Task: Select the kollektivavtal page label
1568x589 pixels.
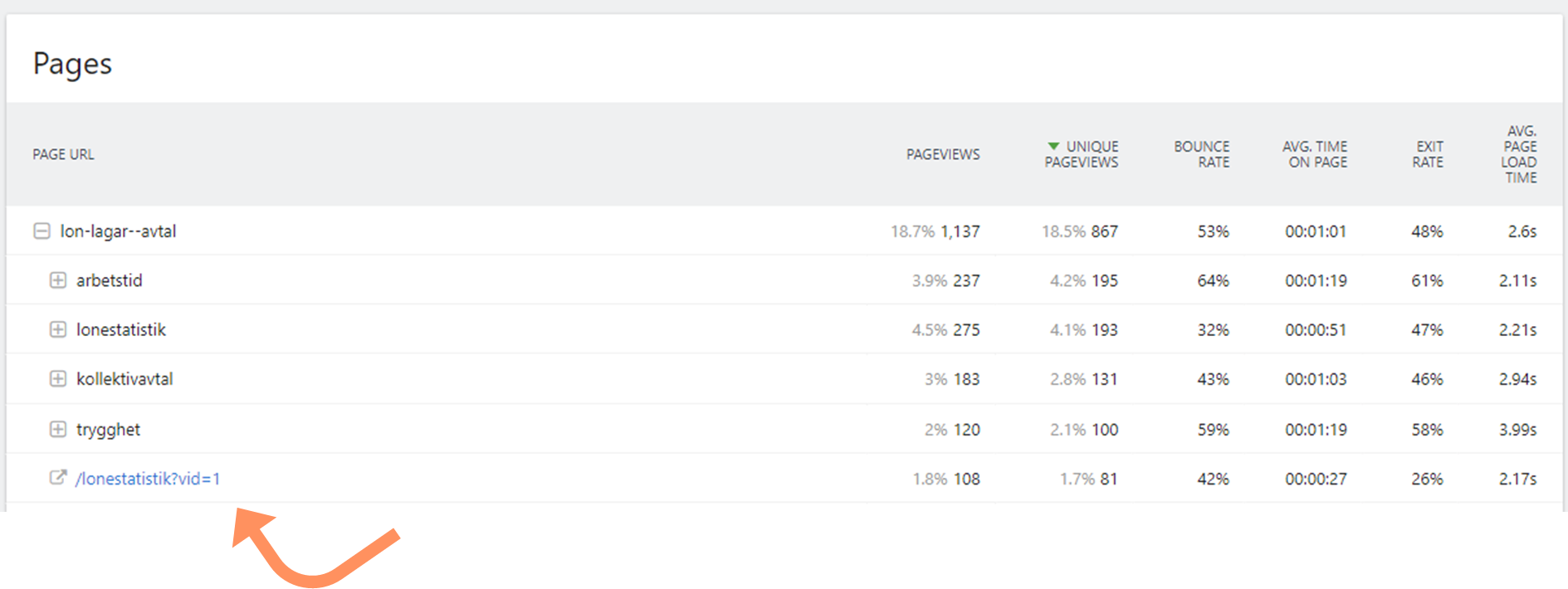Action: (125, 379)
